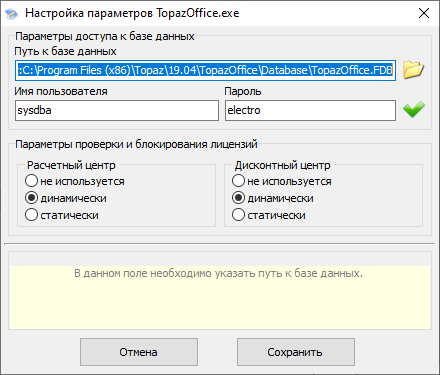Click the dialog title 'Настройка параметров TopazOffice.exe'
Screen dimensions: 440x375
[x=132, y=13]
